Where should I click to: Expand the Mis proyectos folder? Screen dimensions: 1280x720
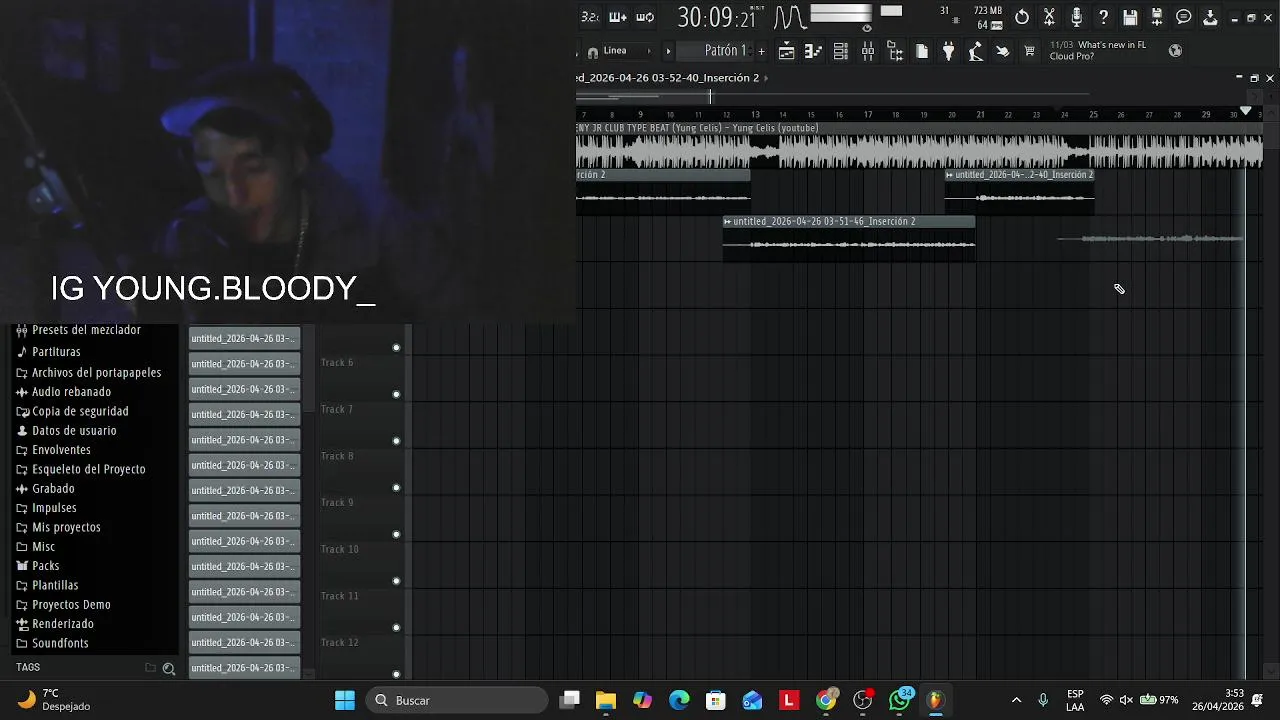[66, 527]
